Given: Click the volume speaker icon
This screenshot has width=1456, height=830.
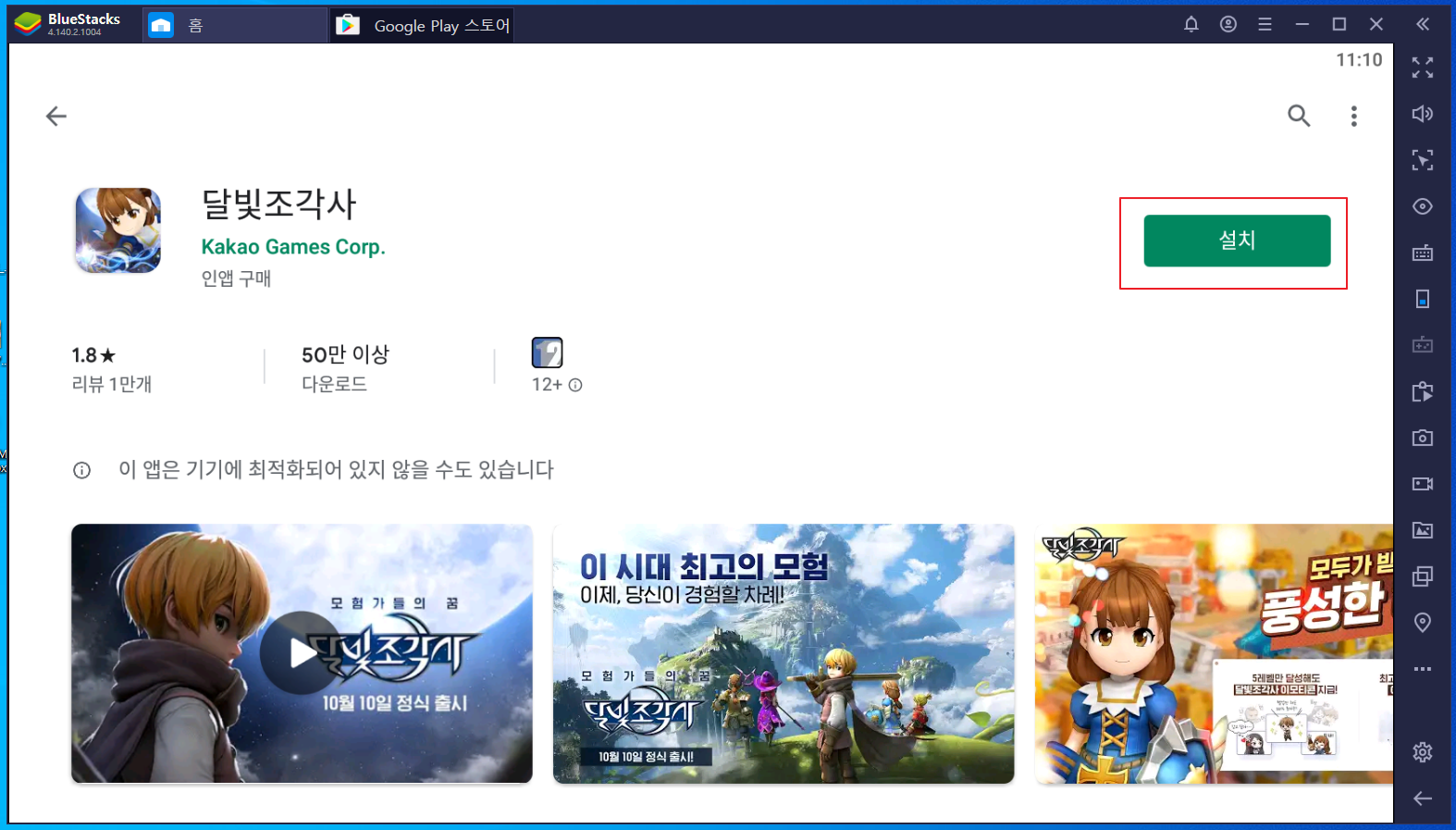Looking at the screenshot, I should [x=1423, y=114].
